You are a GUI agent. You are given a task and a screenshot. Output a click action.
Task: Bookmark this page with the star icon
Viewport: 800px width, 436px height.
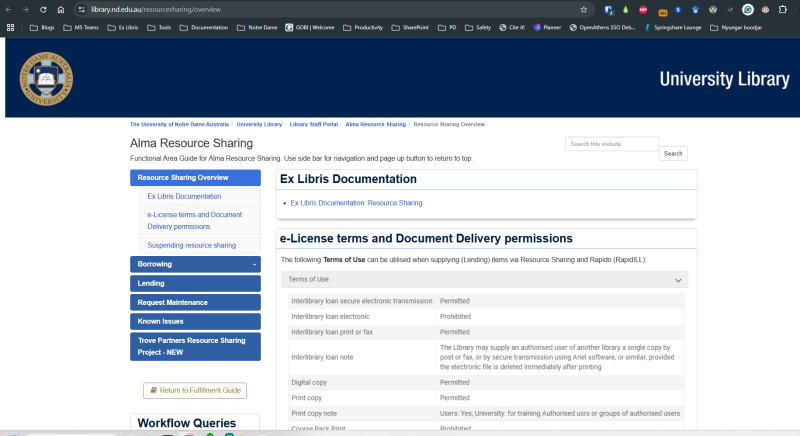pos(584,10)
